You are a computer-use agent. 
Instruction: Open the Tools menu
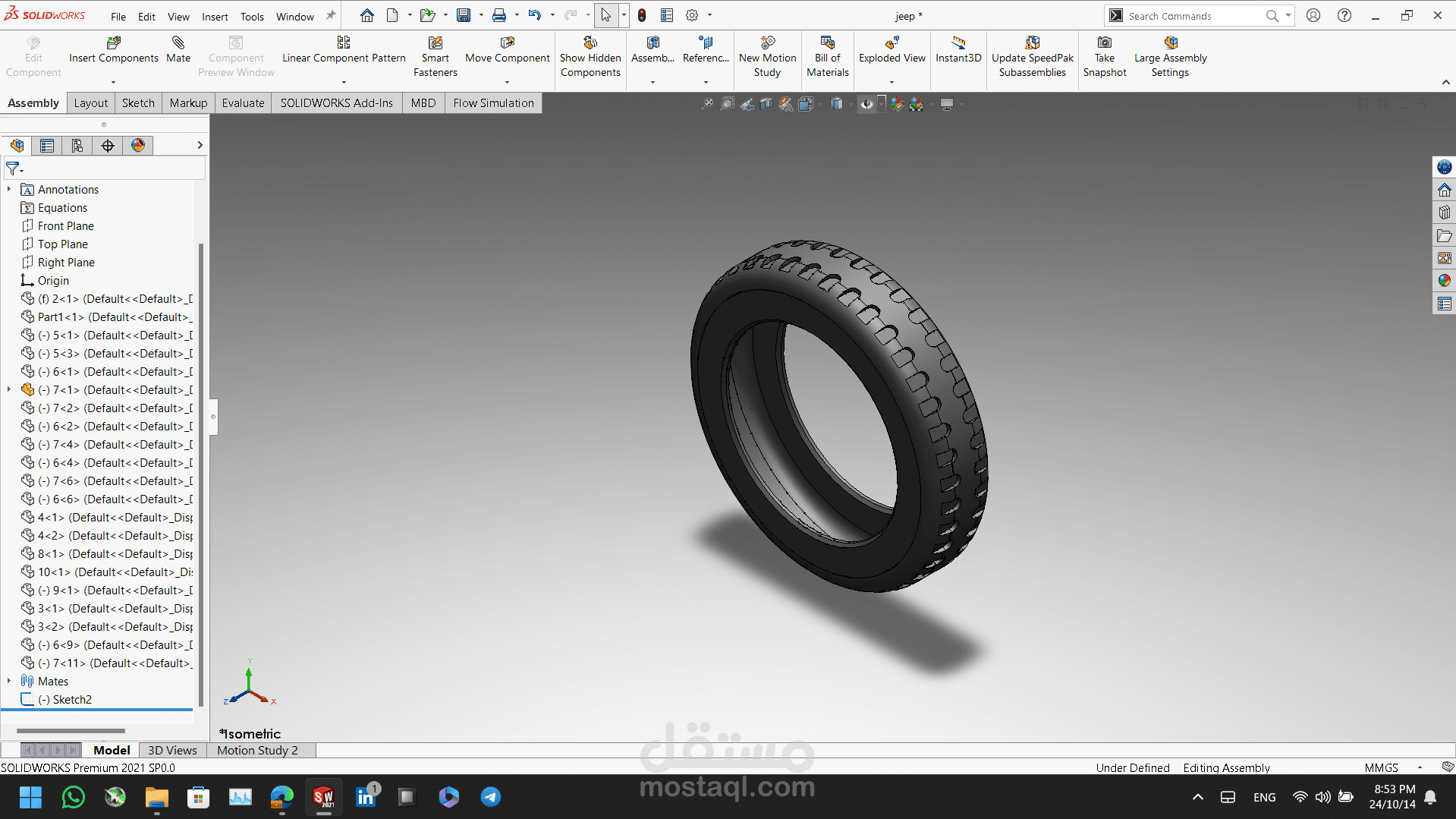[x=252, y=17]
